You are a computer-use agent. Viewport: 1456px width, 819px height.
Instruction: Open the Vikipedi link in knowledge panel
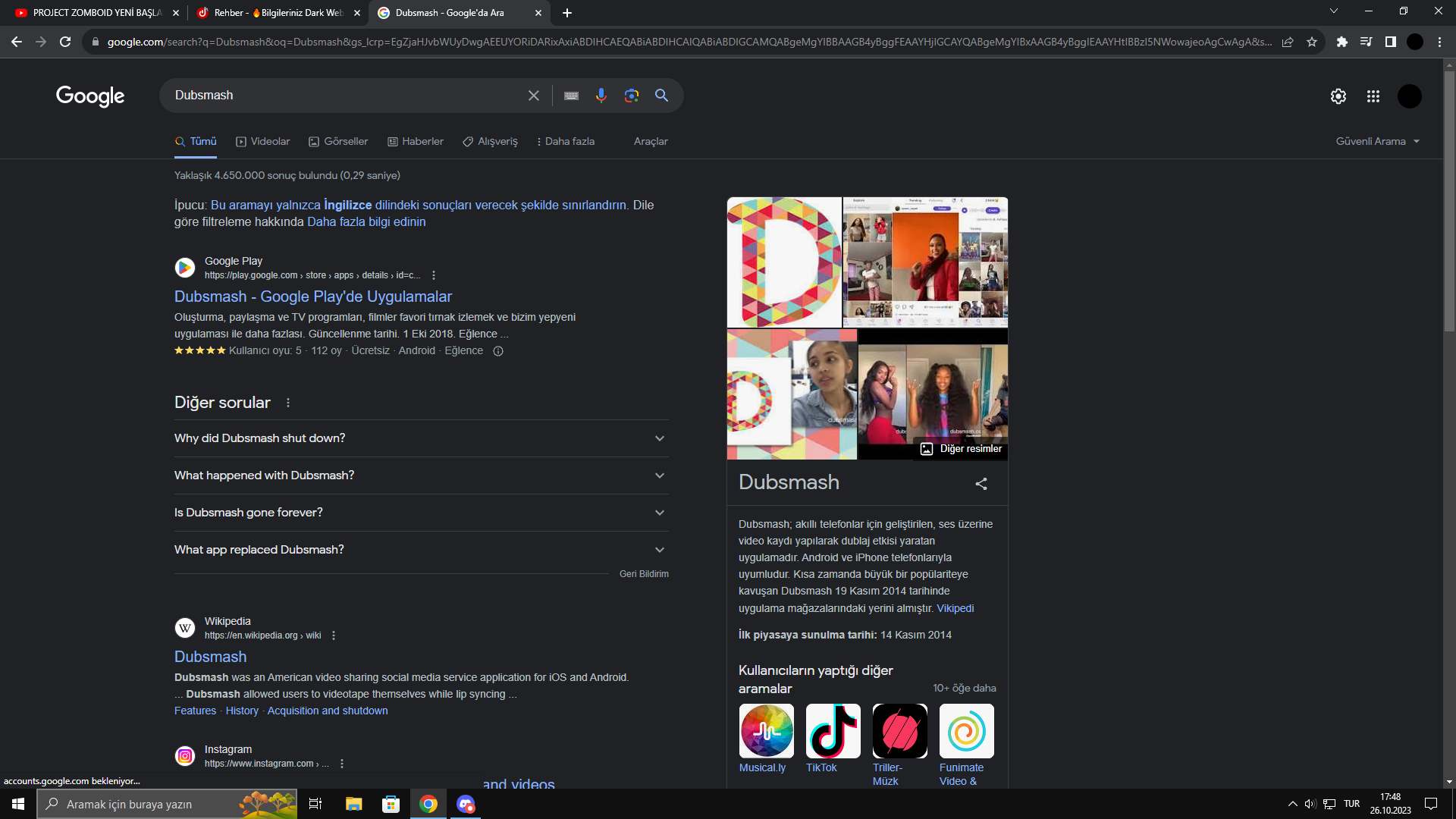tap(955, 608)
